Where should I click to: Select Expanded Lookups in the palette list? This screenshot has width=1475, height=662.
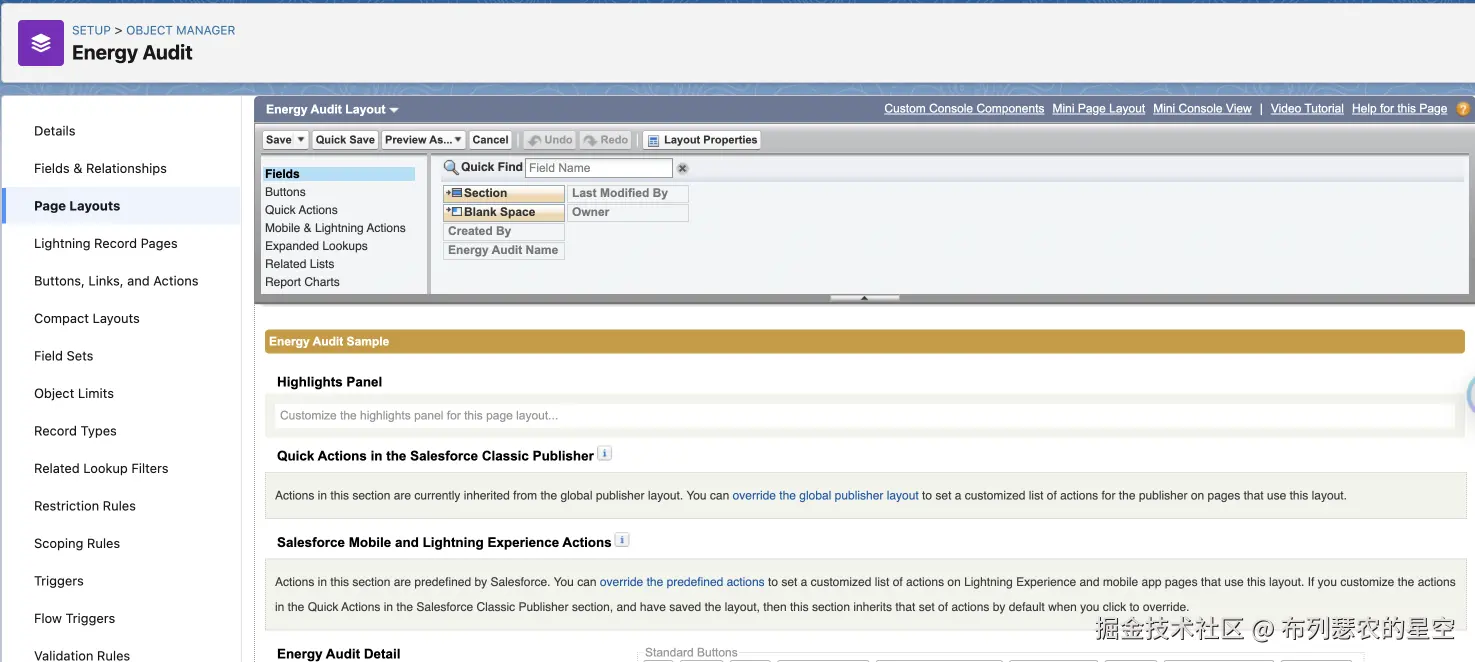[x=316, y=246]
